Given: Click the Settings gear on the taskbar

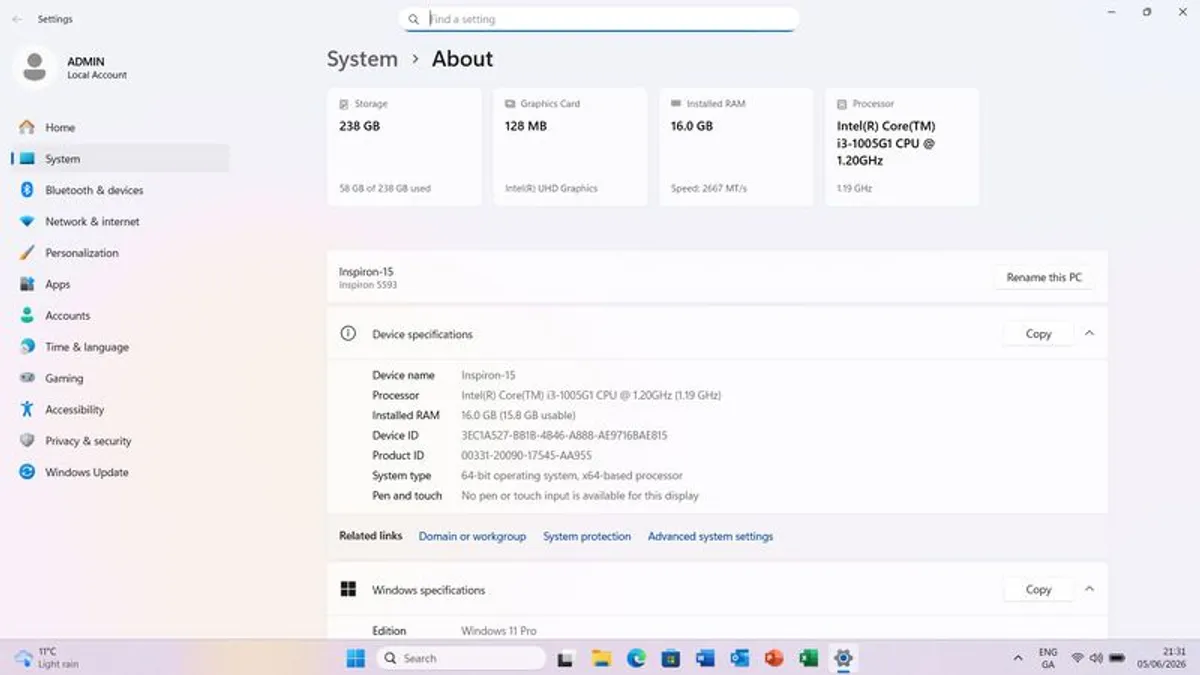Looking at the screenshot, I should click(x=843, y=658).
